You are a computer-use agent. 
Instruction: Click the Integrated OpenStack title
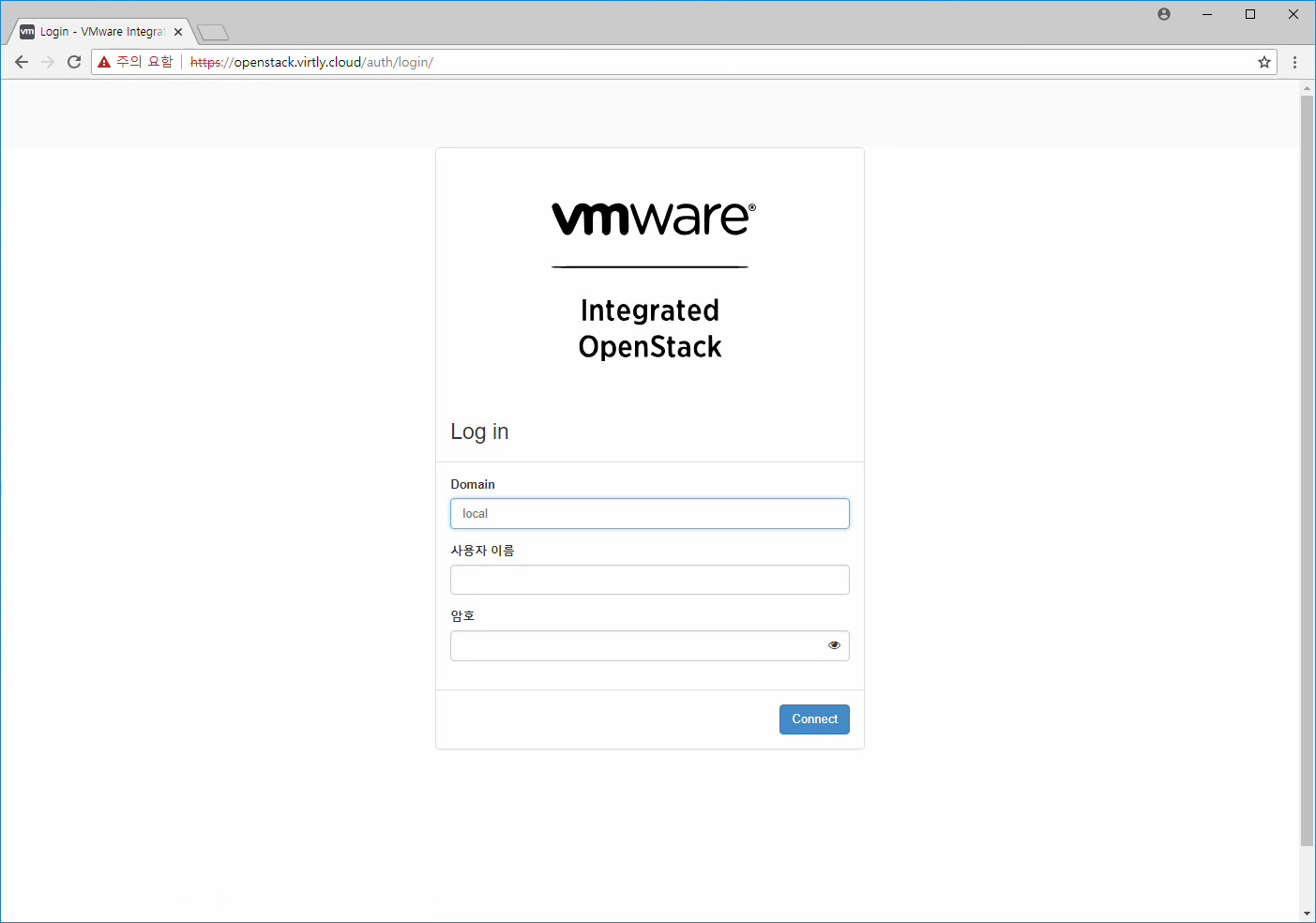[650, 328]
